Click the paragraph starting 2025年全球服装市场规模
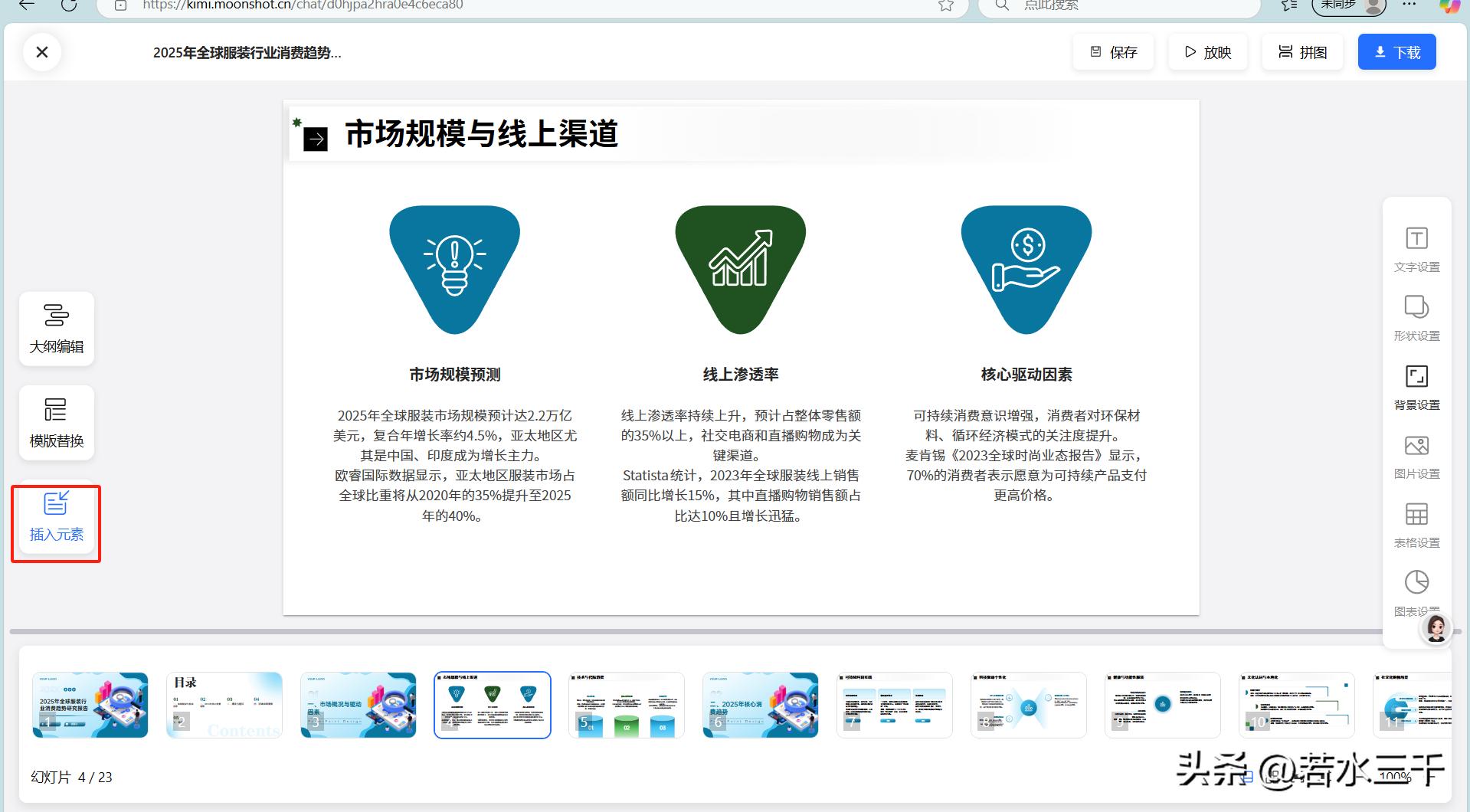 coord(455,466)
